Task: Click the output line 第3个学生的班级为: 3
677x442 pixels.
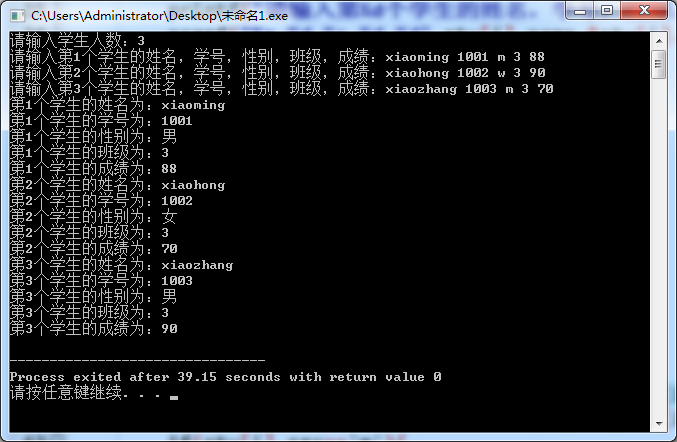Action: pos(89,313)
